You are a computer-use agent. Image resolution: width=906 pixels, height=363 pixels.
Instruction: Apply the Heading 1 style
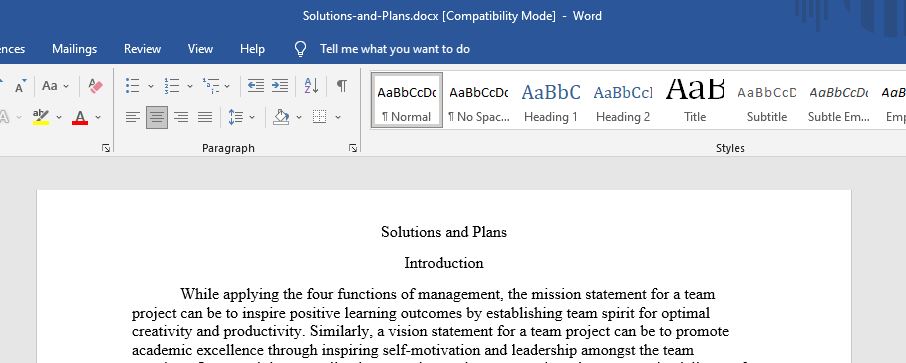551,100
